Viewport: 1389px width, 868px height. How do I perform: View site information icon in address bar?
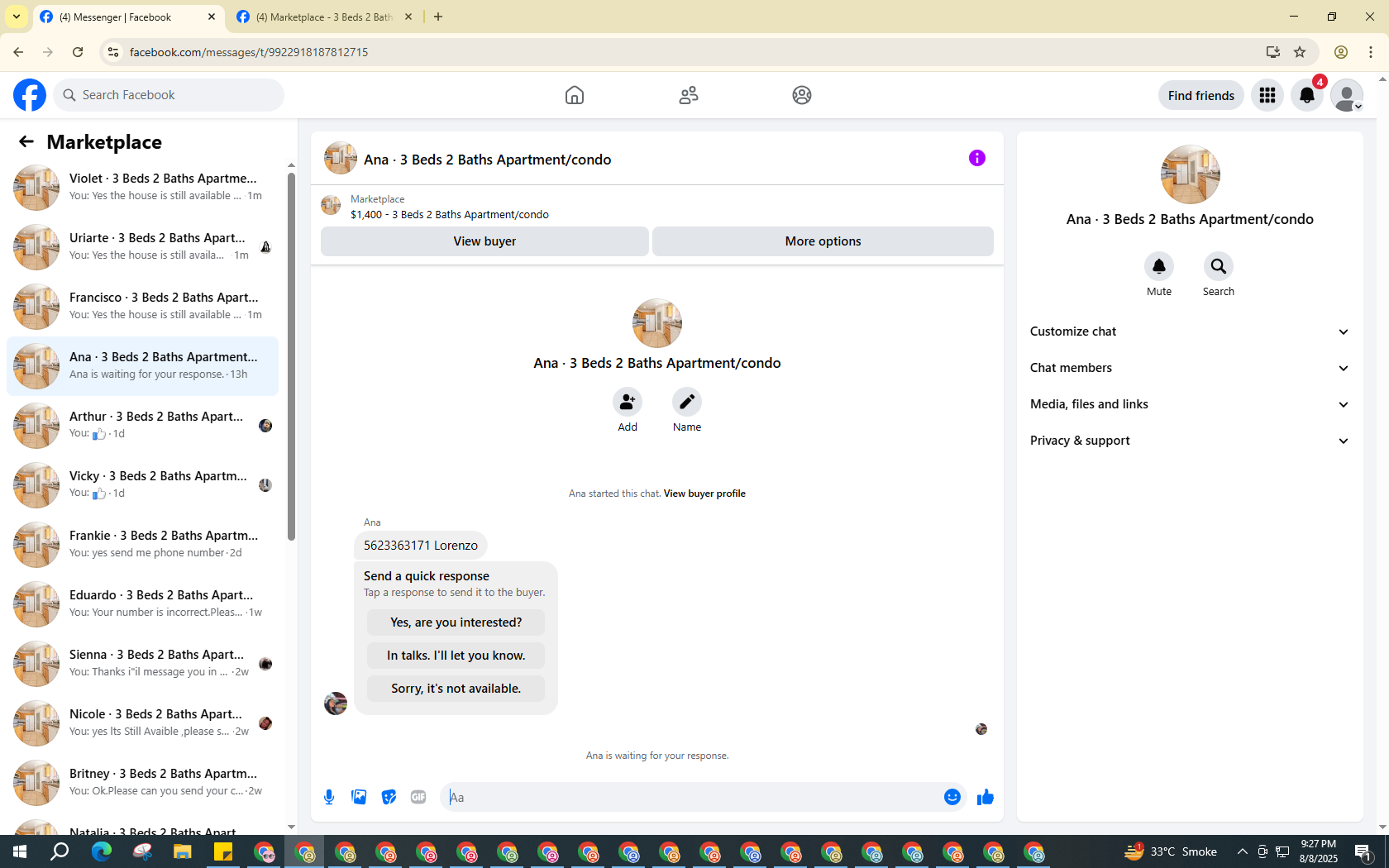point(113,52)
